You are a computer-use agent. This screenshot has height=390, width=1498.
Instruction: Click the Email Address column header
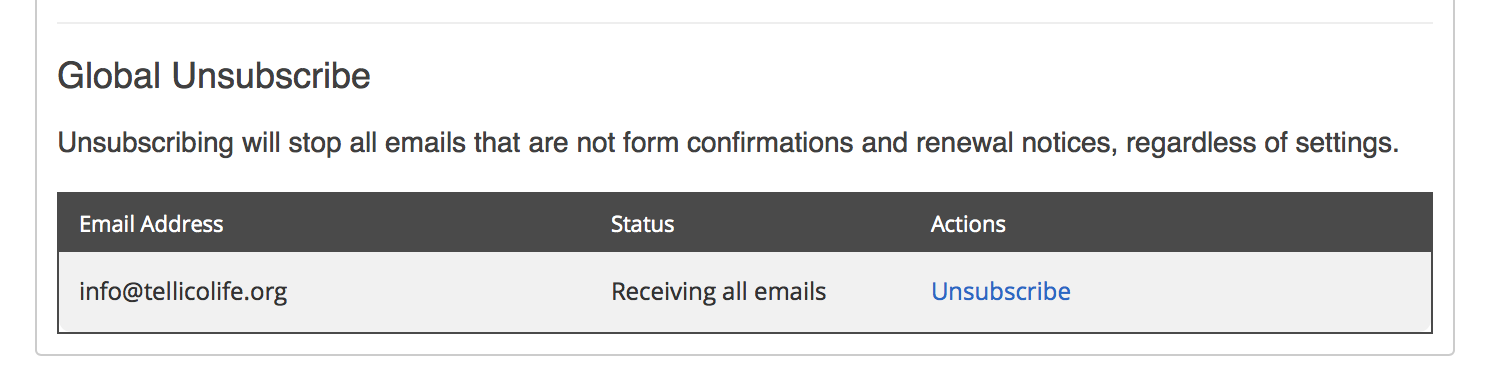click(x=151, y=223)
